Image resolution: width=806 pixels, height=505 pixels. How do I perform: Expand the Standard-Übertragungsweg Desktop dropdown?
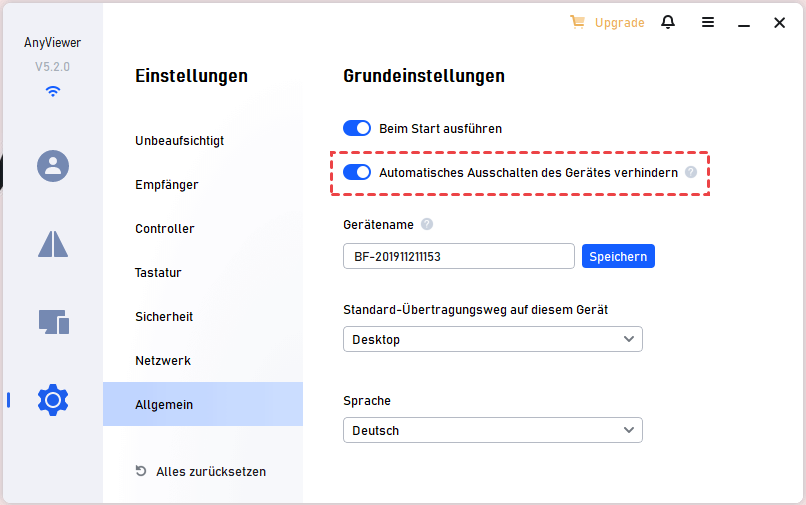tap(492, 339)
